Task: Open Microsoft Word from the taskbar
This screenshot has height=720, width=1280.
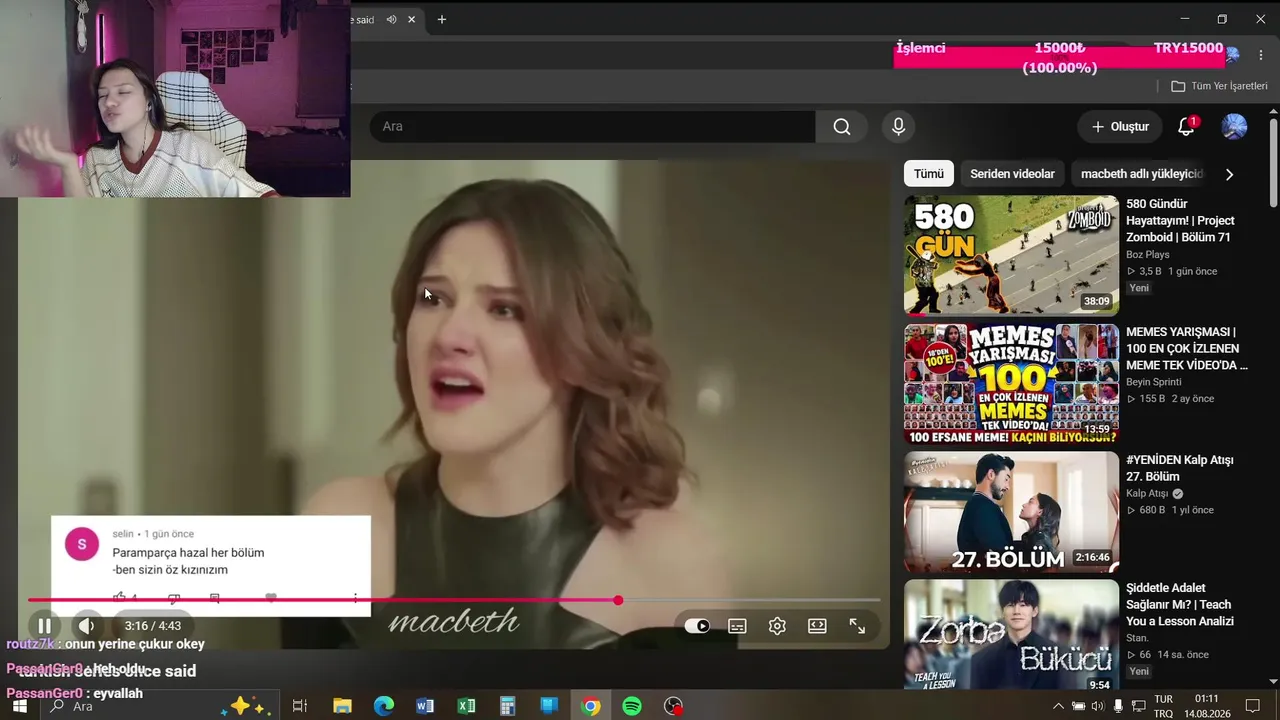Action: tap(425, 706)
